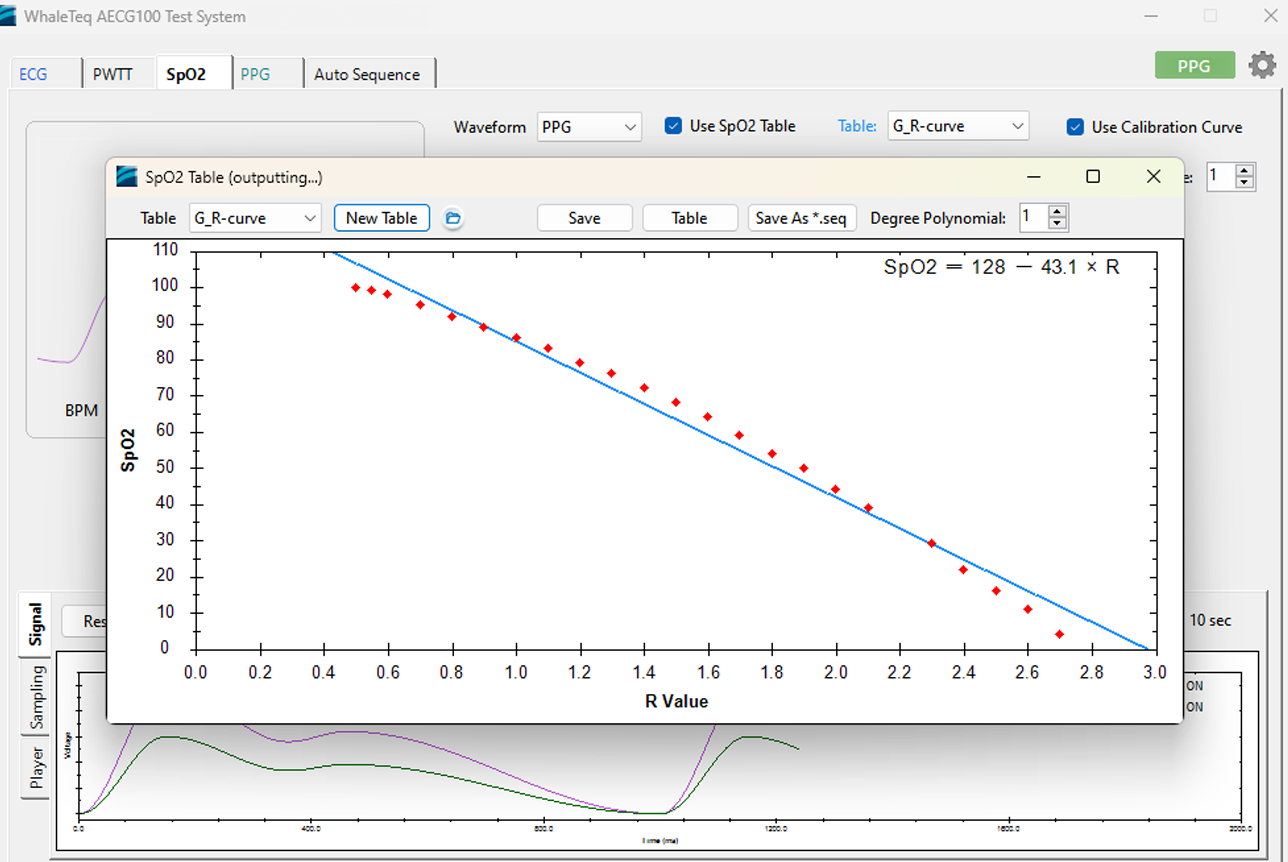Open the Auto Sequence tab
Screen dimensions: 1288x862
[x=367, y=74]
